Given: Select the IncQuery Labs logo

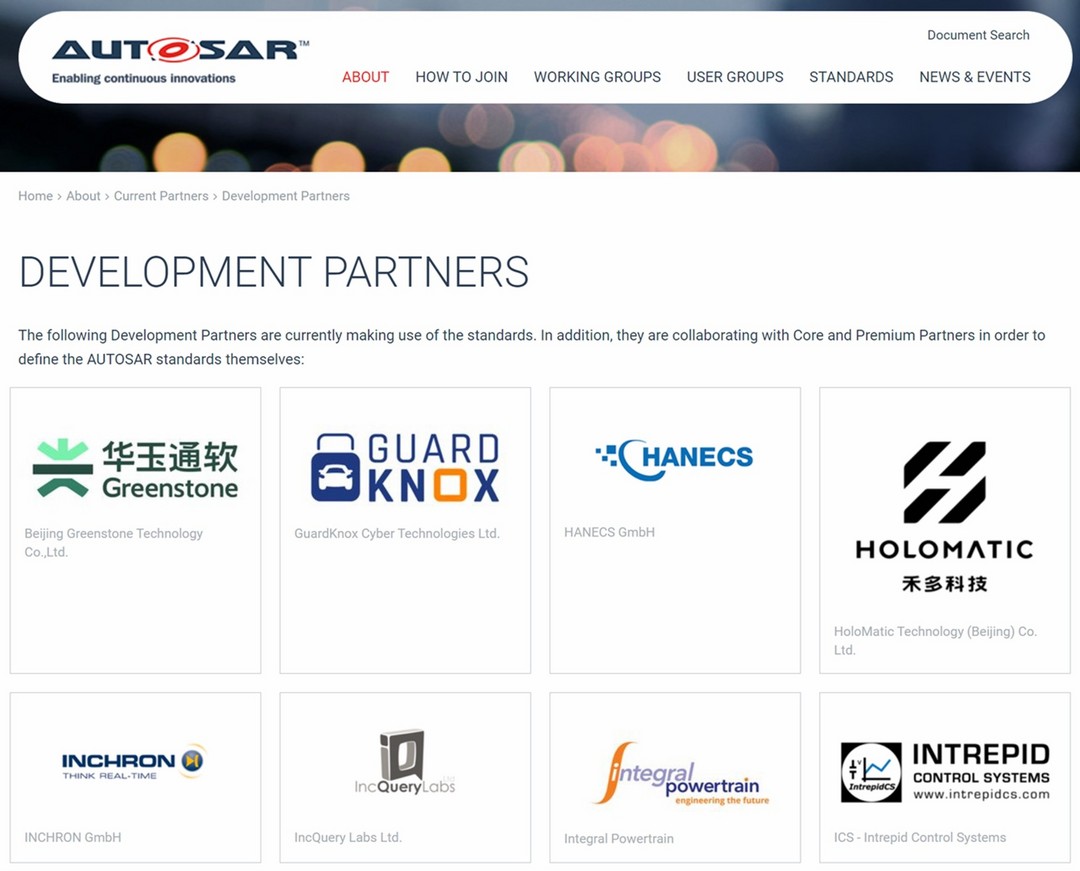Looking at the screenshot, I should (405, 762).
